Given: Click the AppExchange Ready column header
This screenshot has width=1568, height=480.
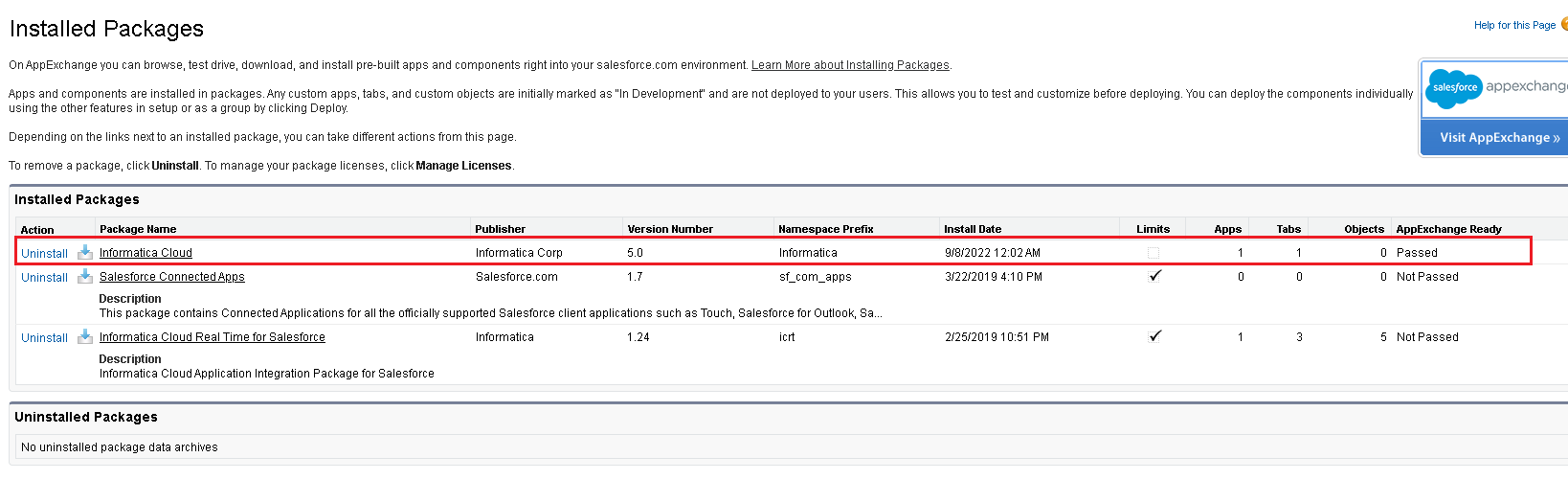Looking at the screenshot, I should [x=1448, y=229].
